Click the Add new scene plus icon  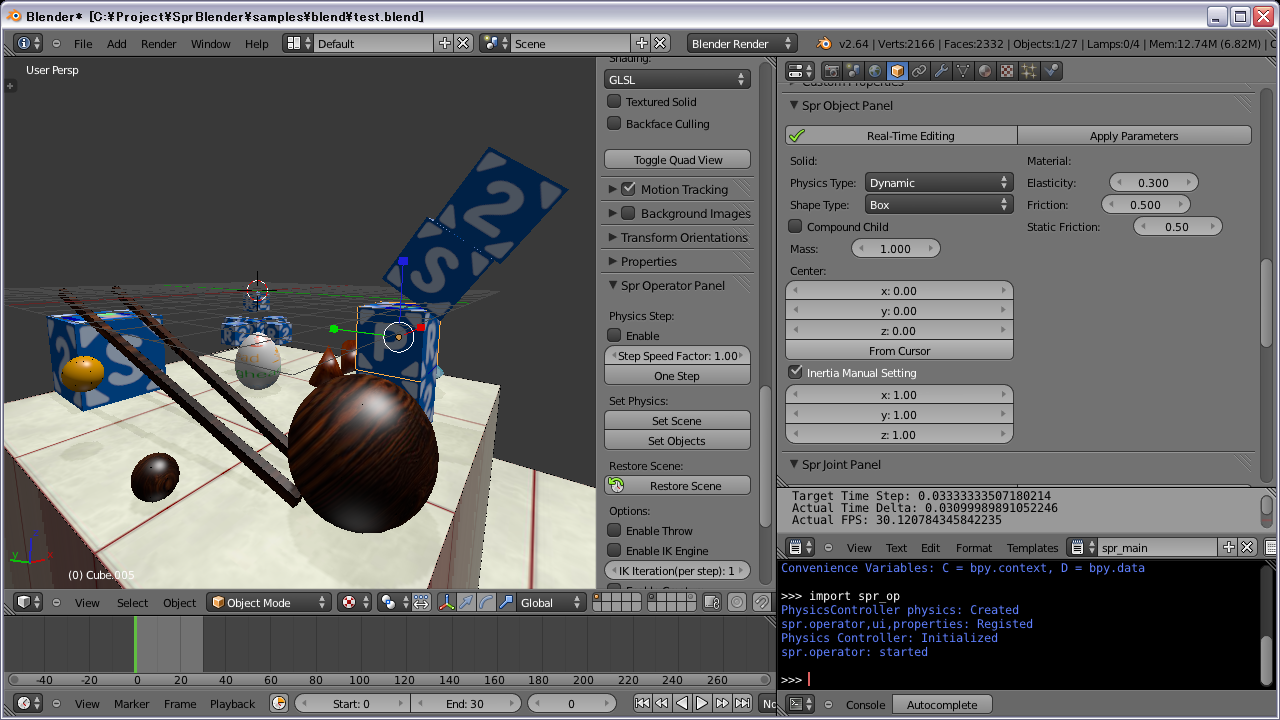[x=641, y=43]
